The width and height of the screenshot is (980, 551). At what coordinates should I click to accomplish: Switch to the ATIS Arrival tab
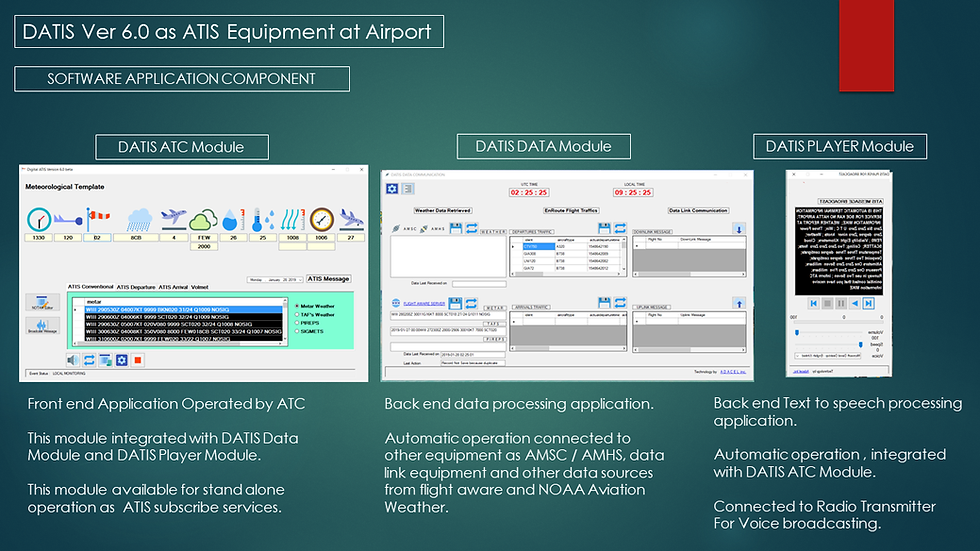pos(173,287)
